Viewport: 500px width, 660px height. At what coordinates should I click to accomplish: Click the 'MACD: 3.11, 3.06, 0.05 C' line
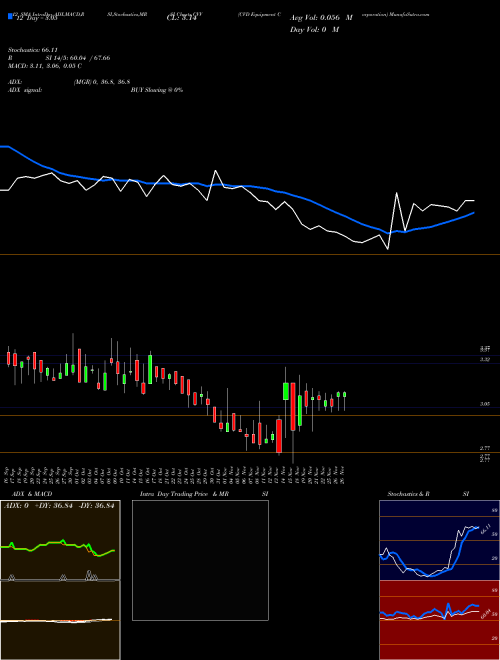45,66
